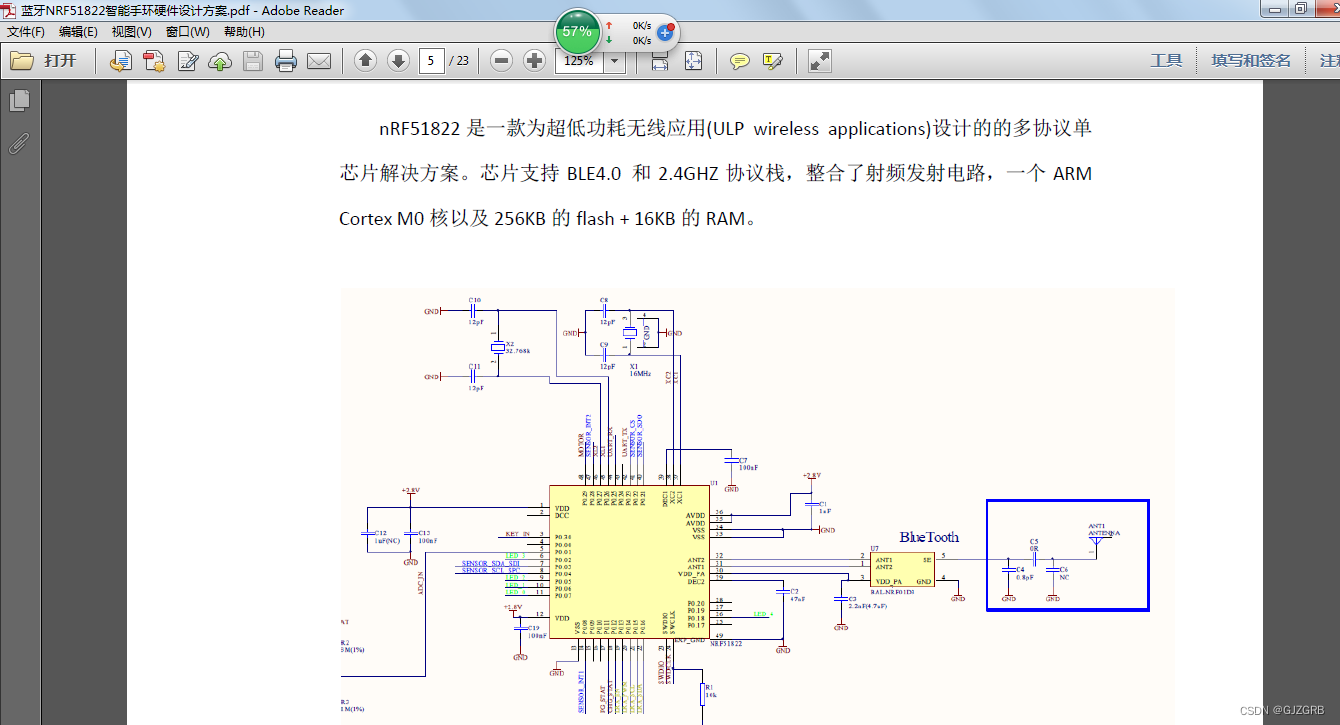Click the zoom out minus button

(x=500, y=61)
